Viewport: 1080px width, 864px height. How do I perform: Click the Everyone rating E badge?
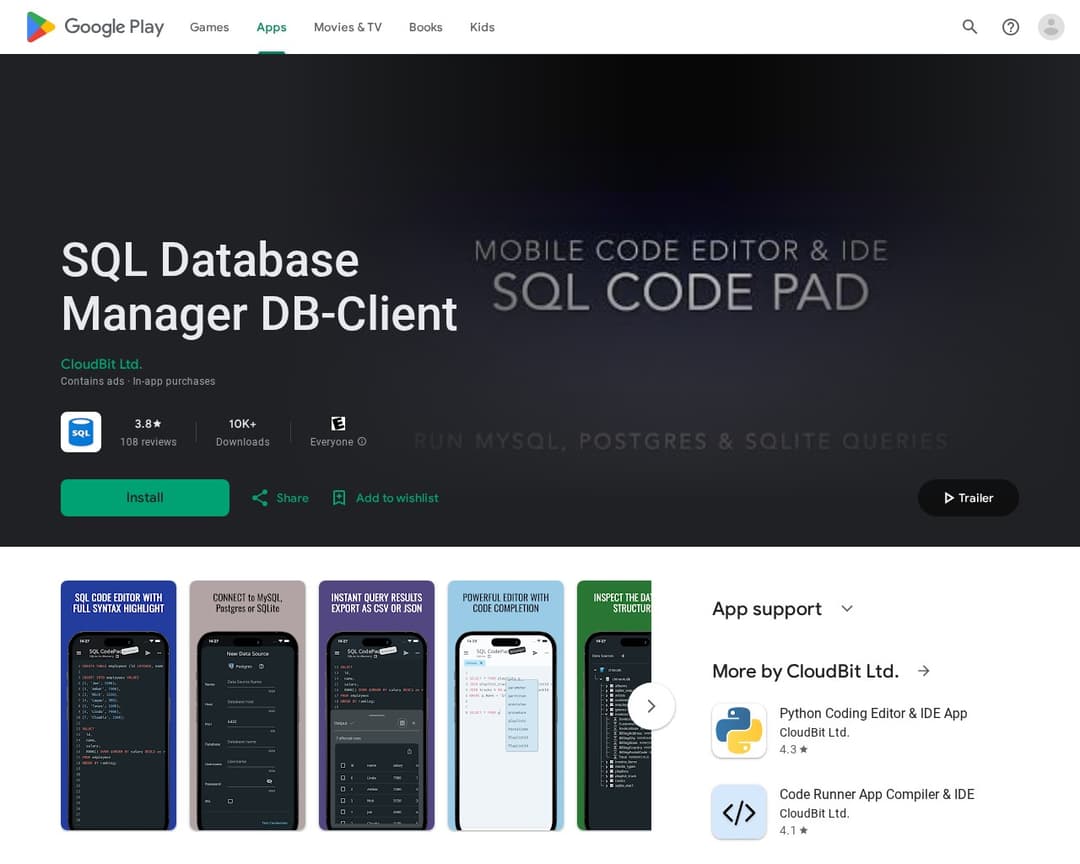pyautogui.click(x=338, y=423)
